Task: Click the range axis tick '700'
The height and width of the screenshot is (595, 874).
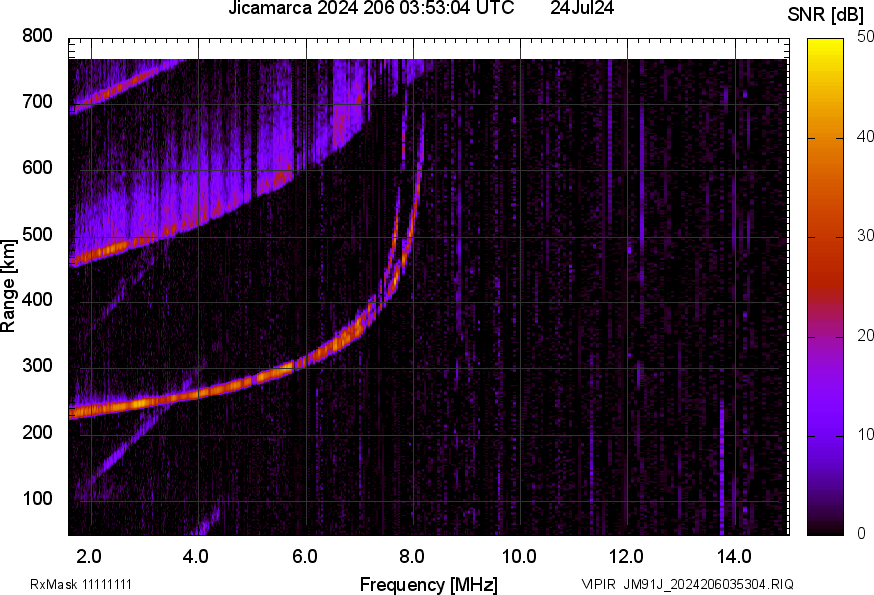Action: 37,101
